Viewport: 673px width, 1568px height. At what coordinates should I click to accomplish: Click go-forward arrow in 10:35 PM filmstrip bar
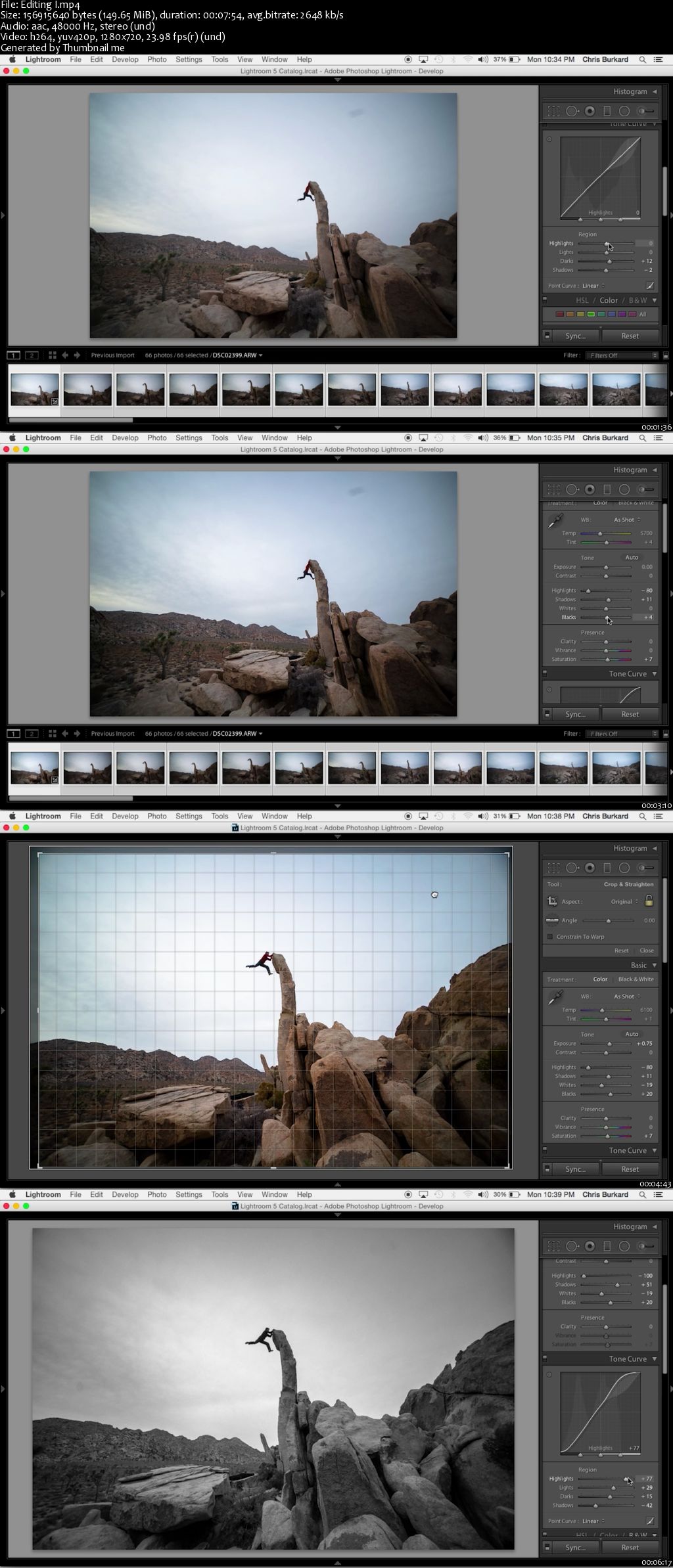point(77,734)
